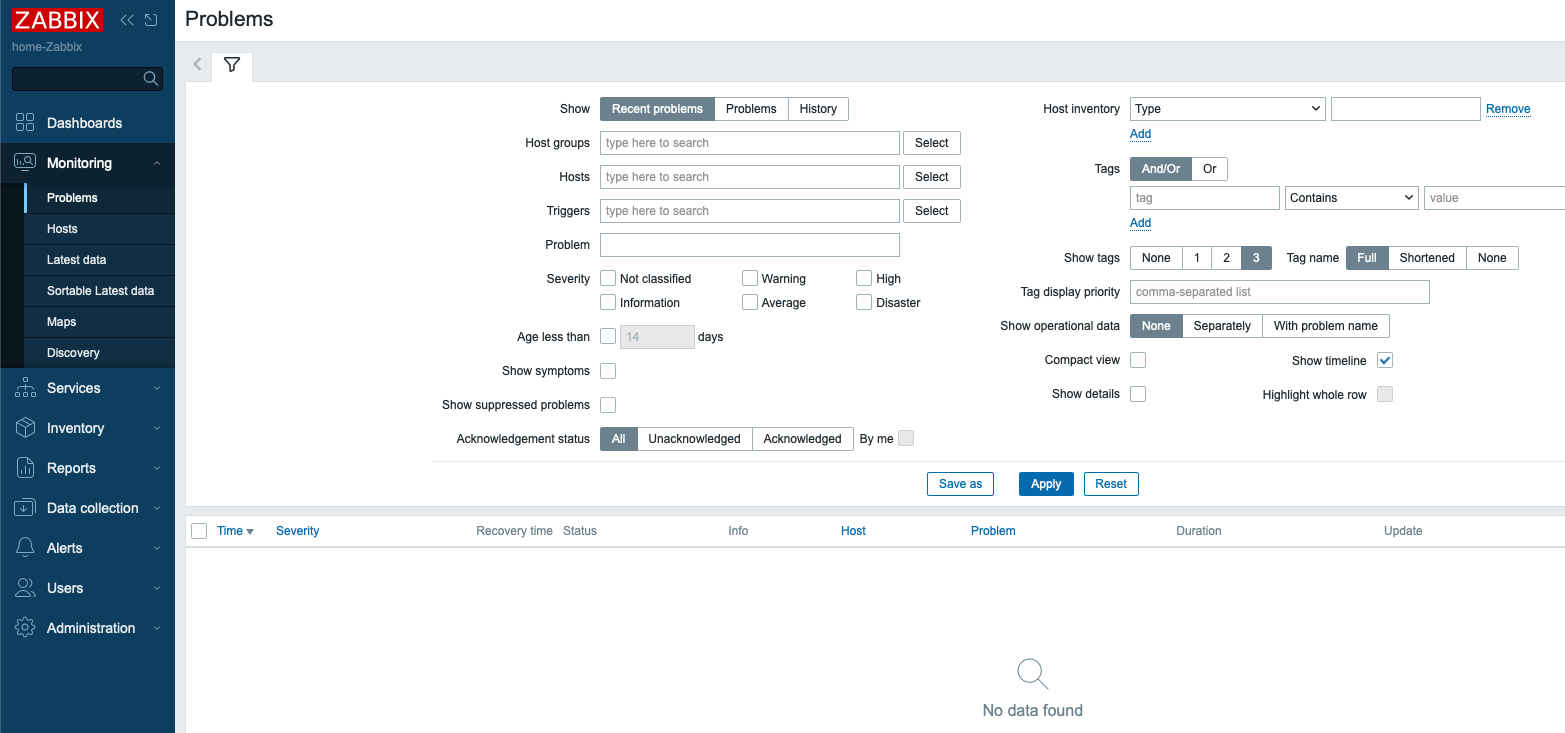Open the tag Contains operator dropdown
1565x733 pixels.
(x=1351, y=198)
